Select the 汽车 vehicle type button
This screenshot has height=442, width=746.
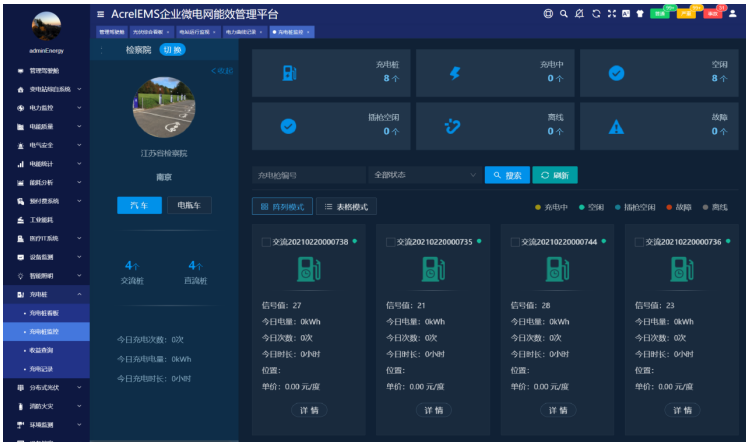click(x=139, y=205)
